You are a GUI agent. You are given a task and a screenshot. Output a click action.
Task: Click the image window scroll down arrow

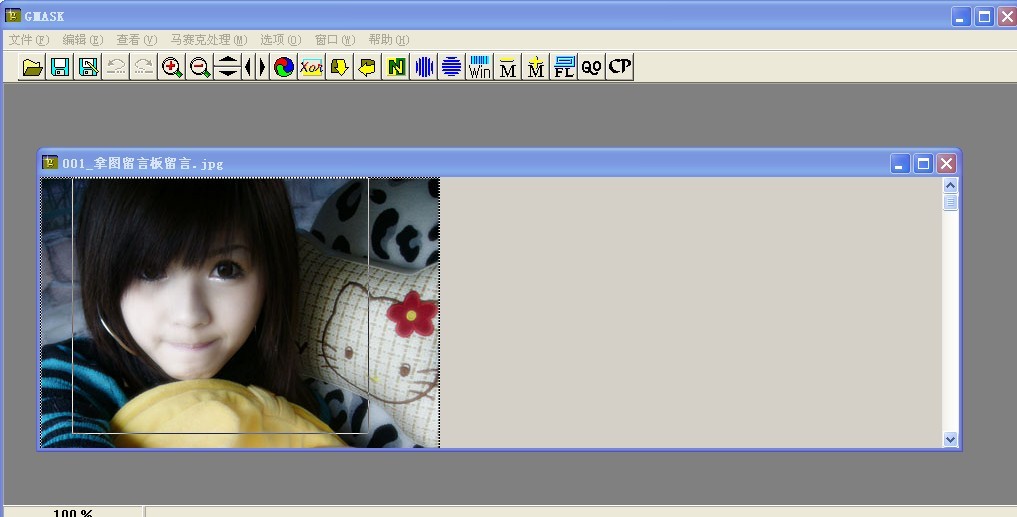950,439
